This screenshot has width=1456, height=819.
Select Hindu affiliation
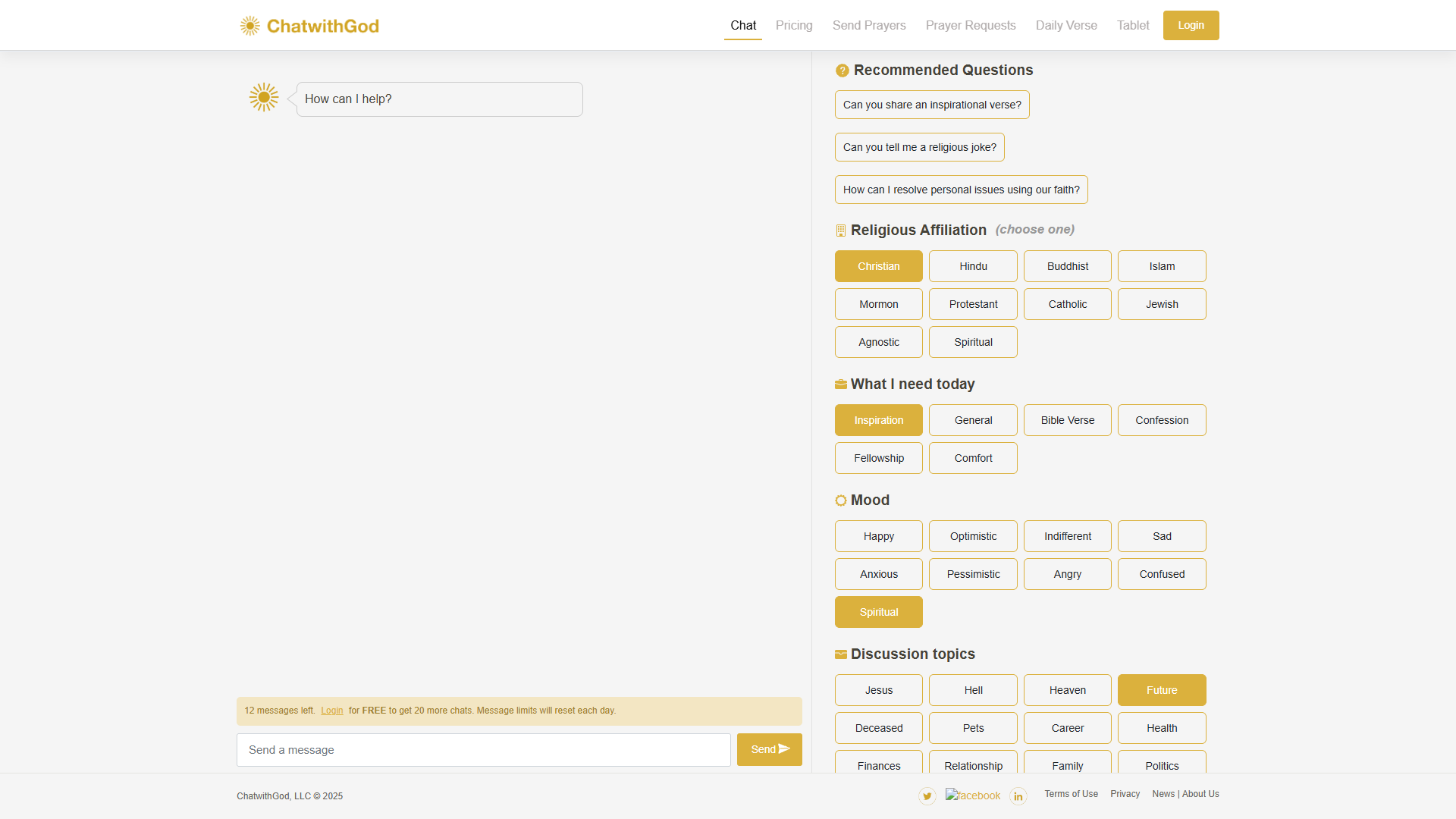point(973,266)
